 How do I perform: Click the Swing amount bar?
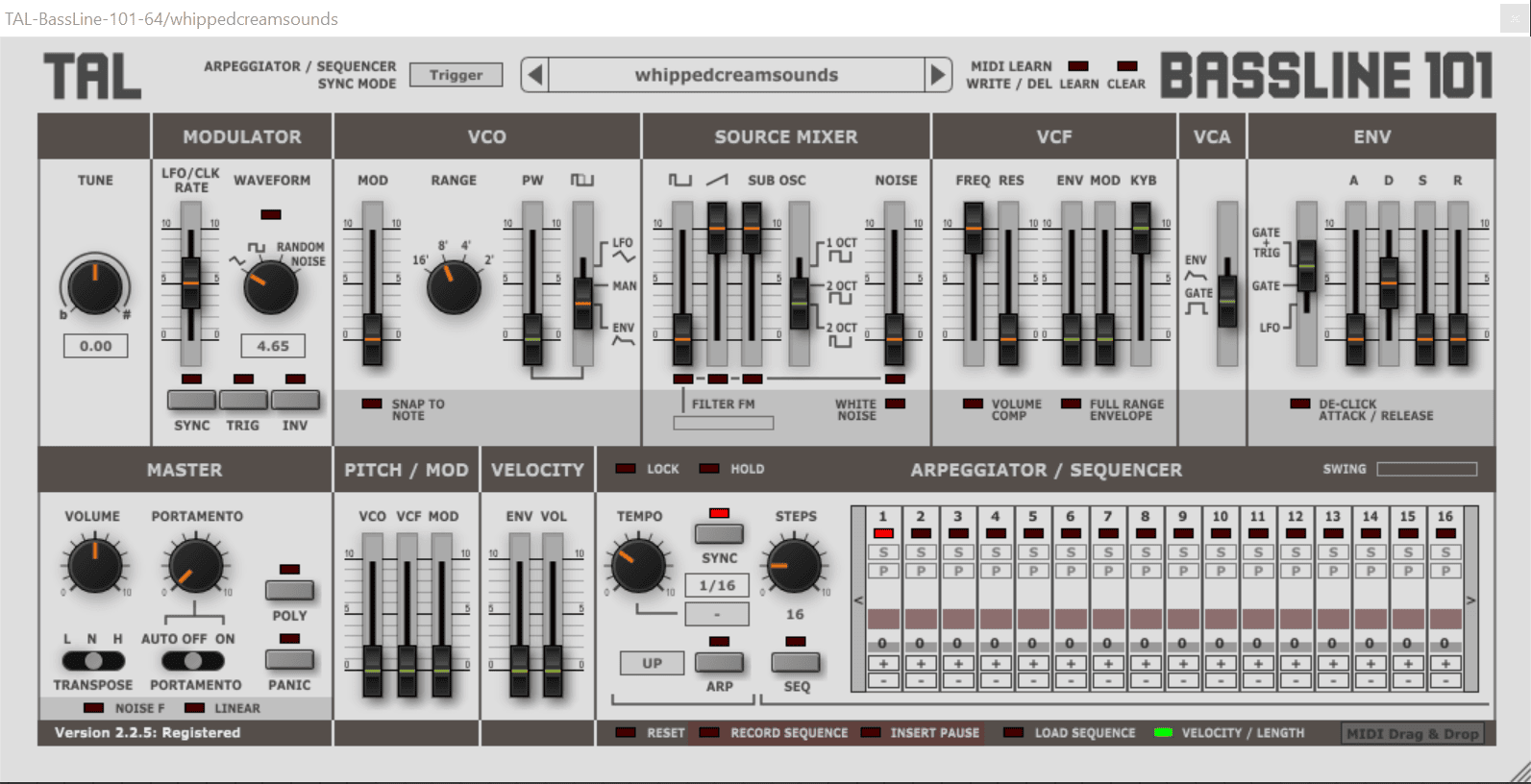click(1427, 469)
